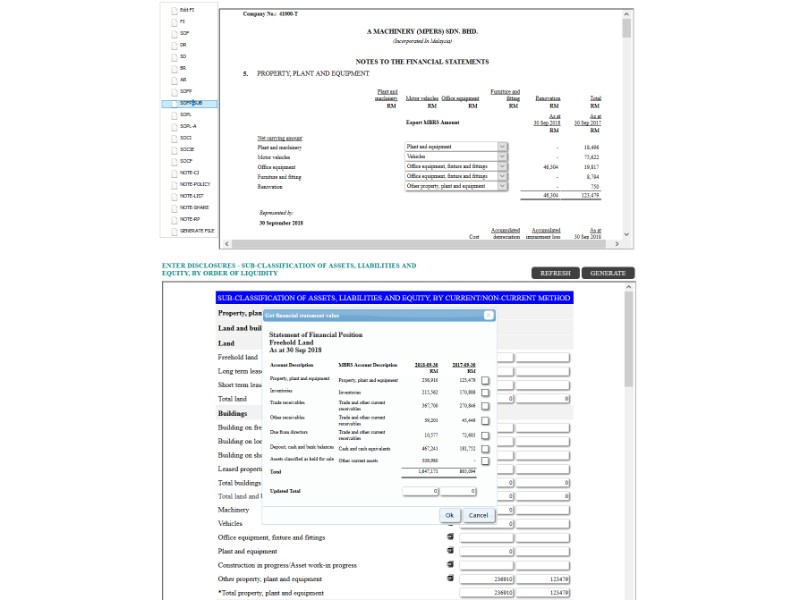Image resolution: width=800 pixels, height=600 pixels.
Task: Close the Get financial statement value dialog
Action: [x=488, y=315]
